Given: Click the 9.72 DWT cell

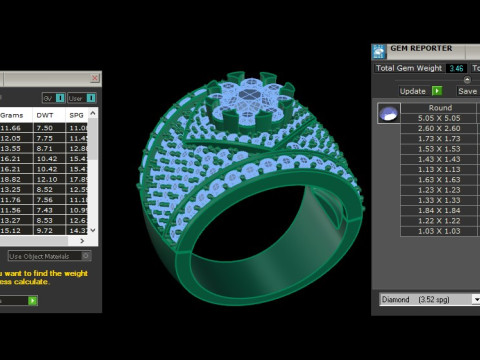Looking at the screenshot, I should click(x=49, y=231).
